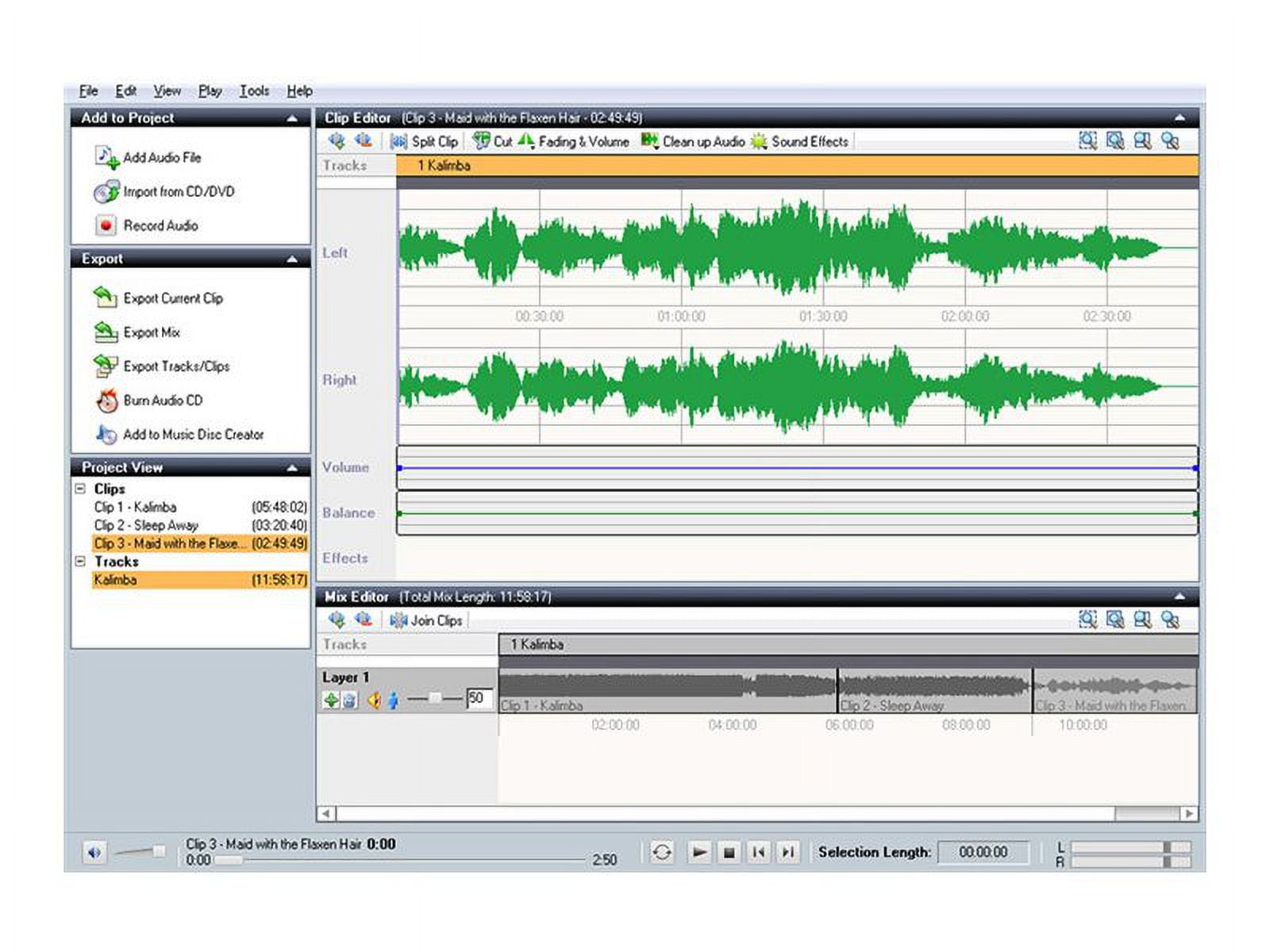Click the Burn Audio CD icon
1270x952 pixels.
tap(106, 401)
